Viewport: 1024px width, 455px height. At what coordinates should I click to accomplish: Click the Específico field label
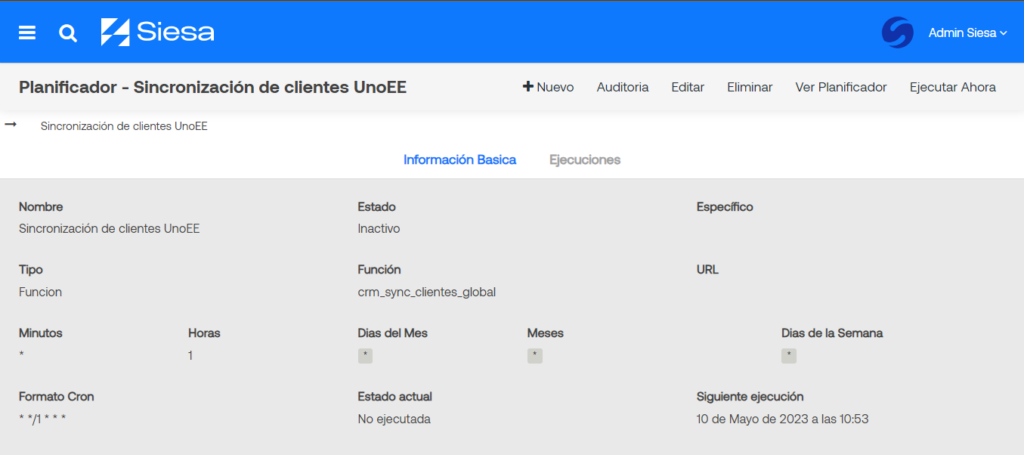(725, 208)
